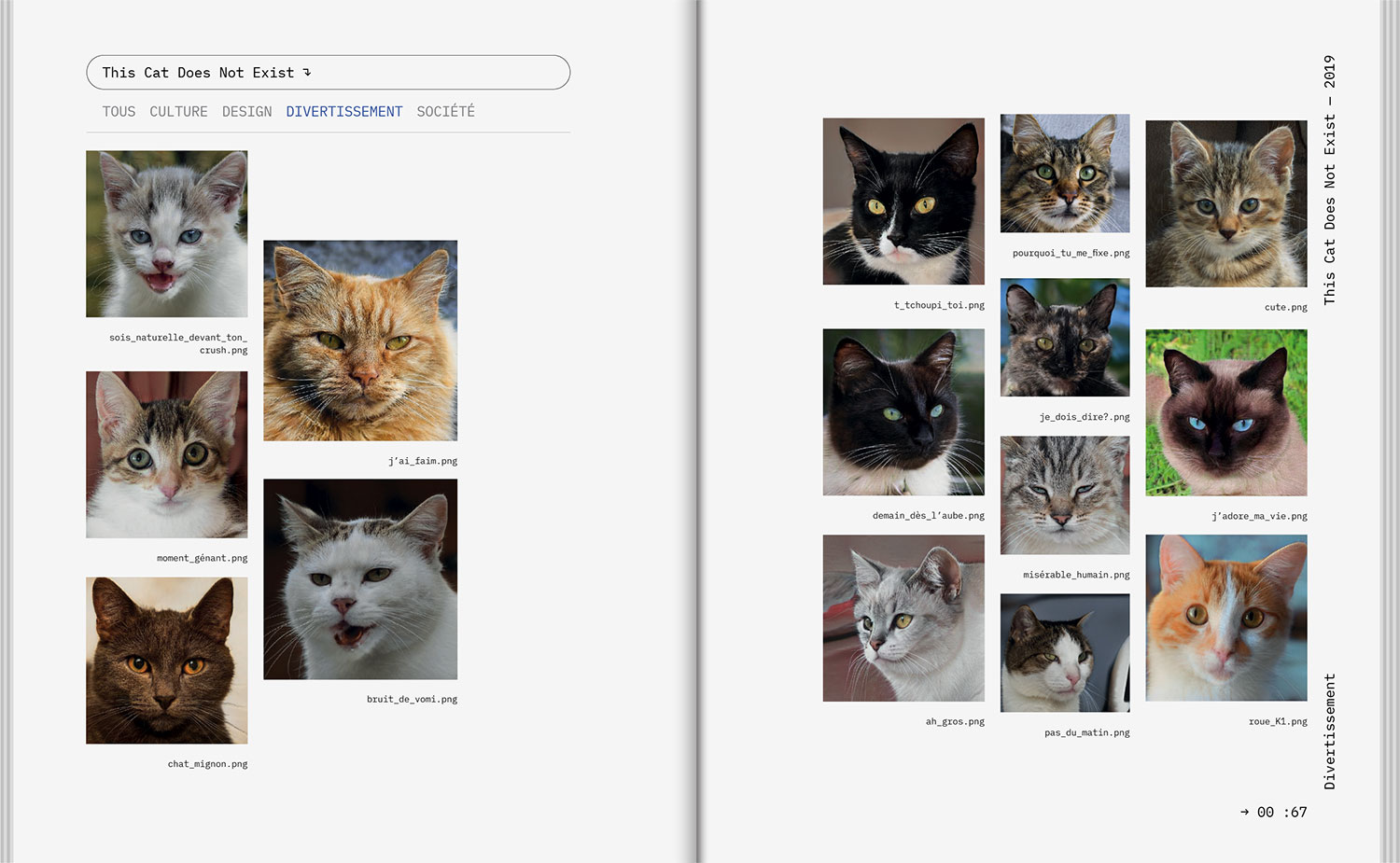Click the dark brown chat_mignon.png cat photo

[x=166, y=661]
